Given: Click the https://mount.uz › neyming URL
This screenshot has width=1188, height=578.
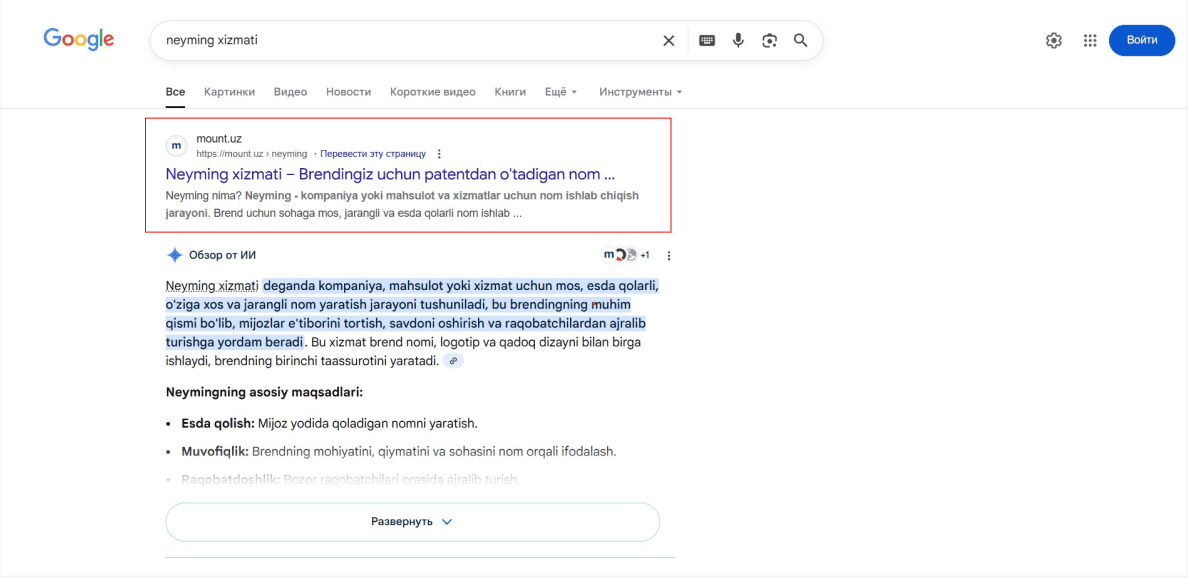Looking at the screenshot, I should click(x=252, y=154).
